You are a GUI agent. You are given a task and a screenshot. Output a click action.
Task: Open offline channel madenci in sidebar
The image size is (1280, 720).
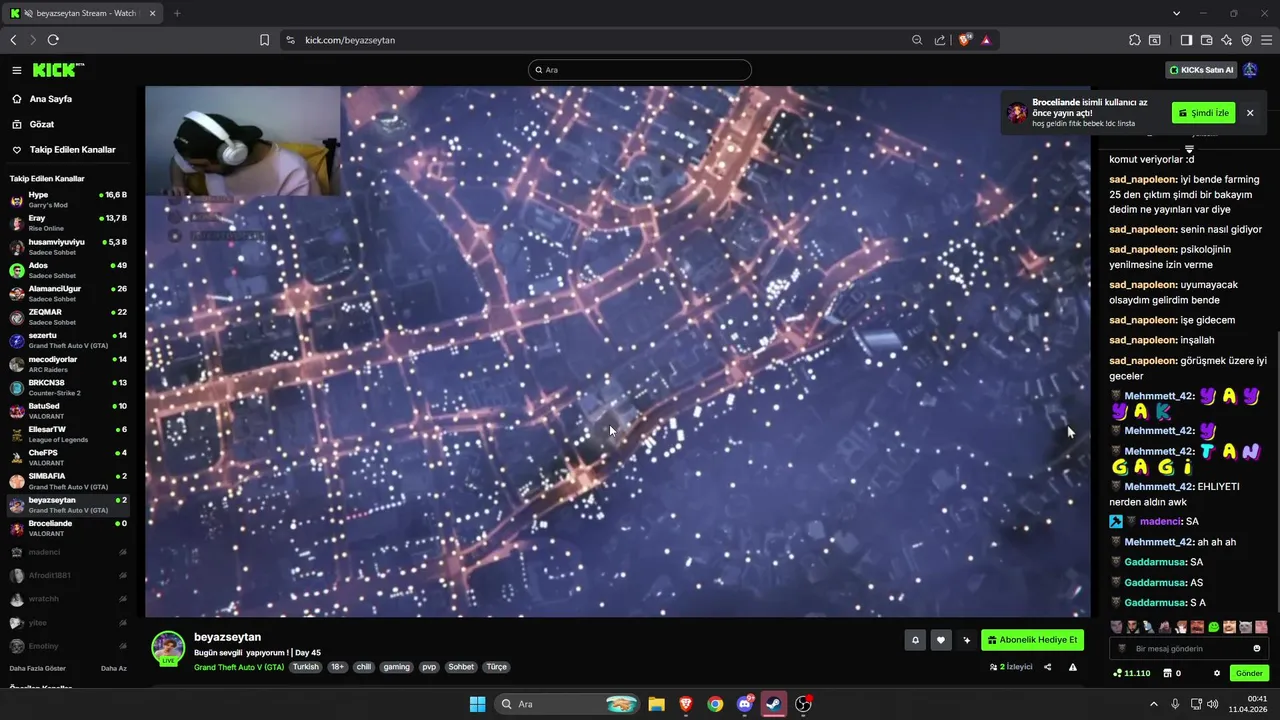(x=68, y=552)
